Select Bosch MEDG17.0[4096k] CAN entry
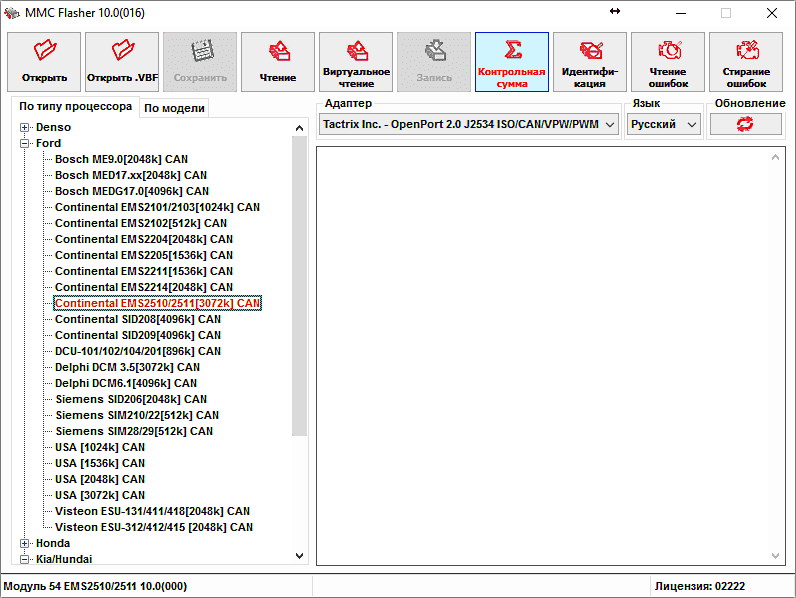796x598 pixels. 131,191
